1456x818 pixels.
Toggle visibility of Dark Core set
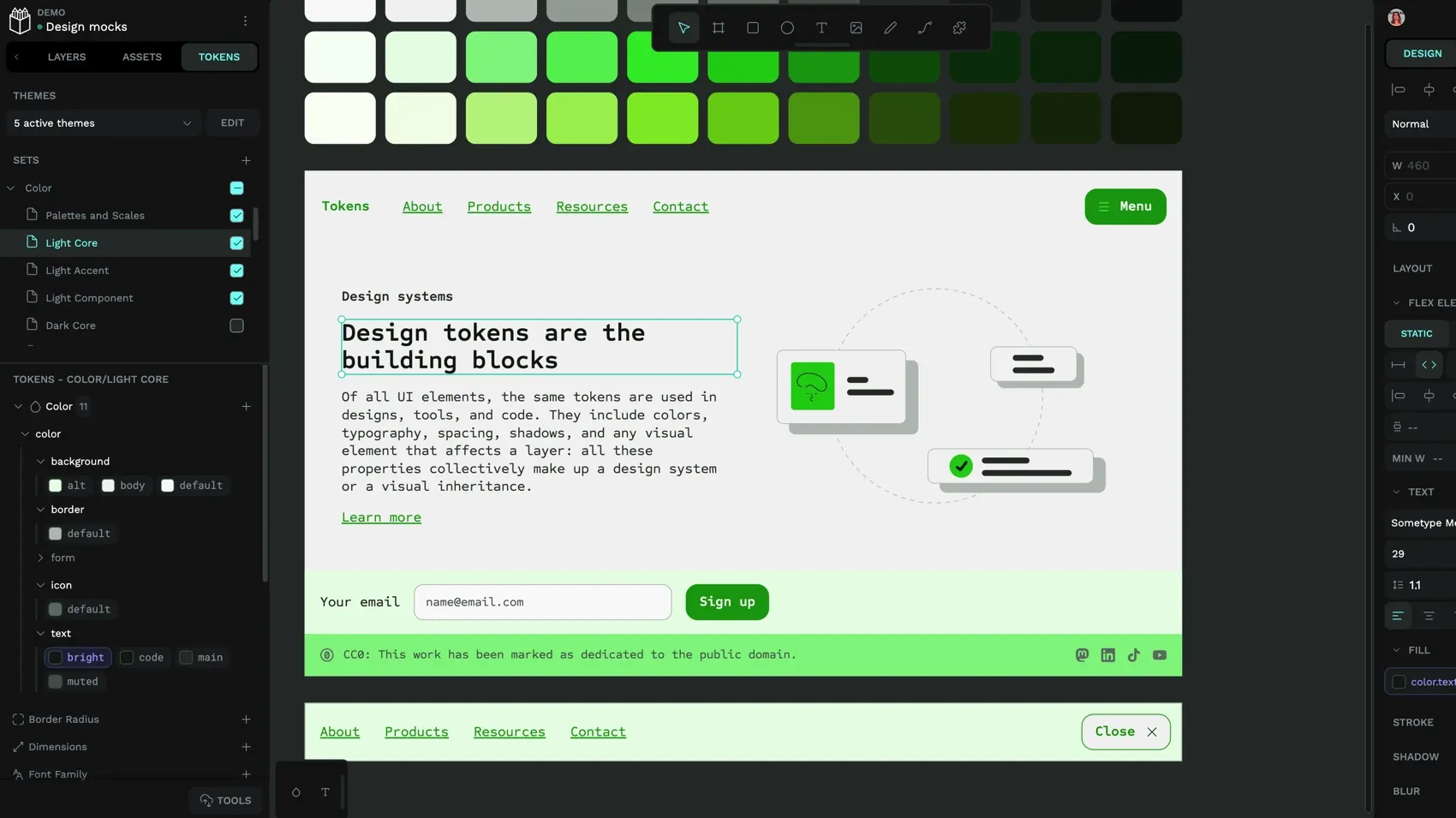coord(236,325)
